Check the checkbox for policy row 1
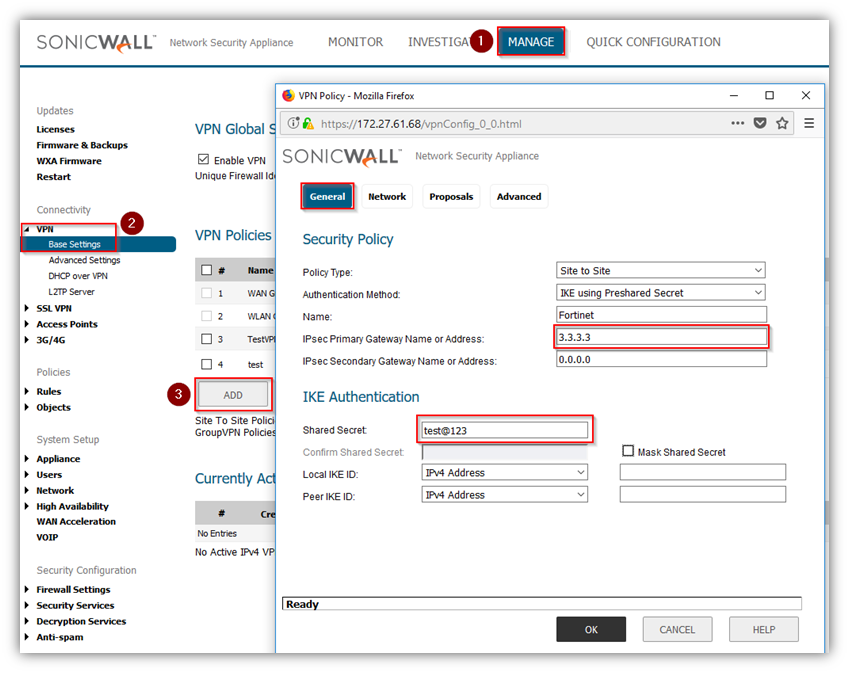 [x=206, y=293]
